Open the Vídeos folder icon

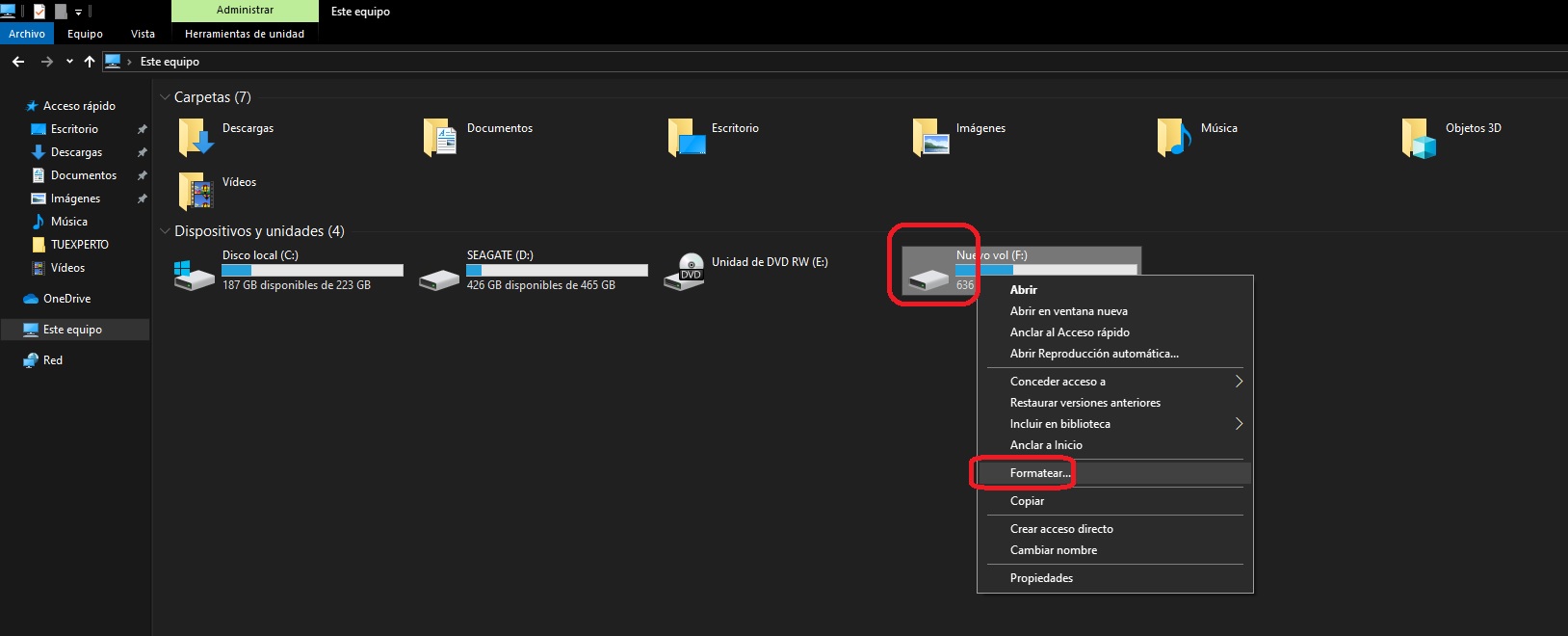(196, 191)
